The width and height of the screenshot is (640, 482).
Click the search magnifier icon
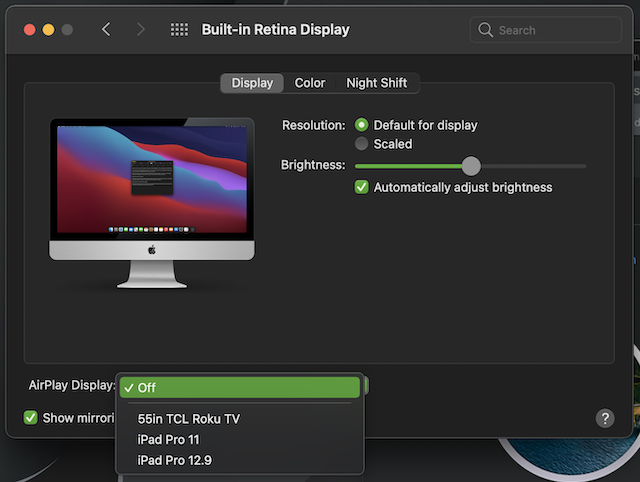(x=485, y=30)
